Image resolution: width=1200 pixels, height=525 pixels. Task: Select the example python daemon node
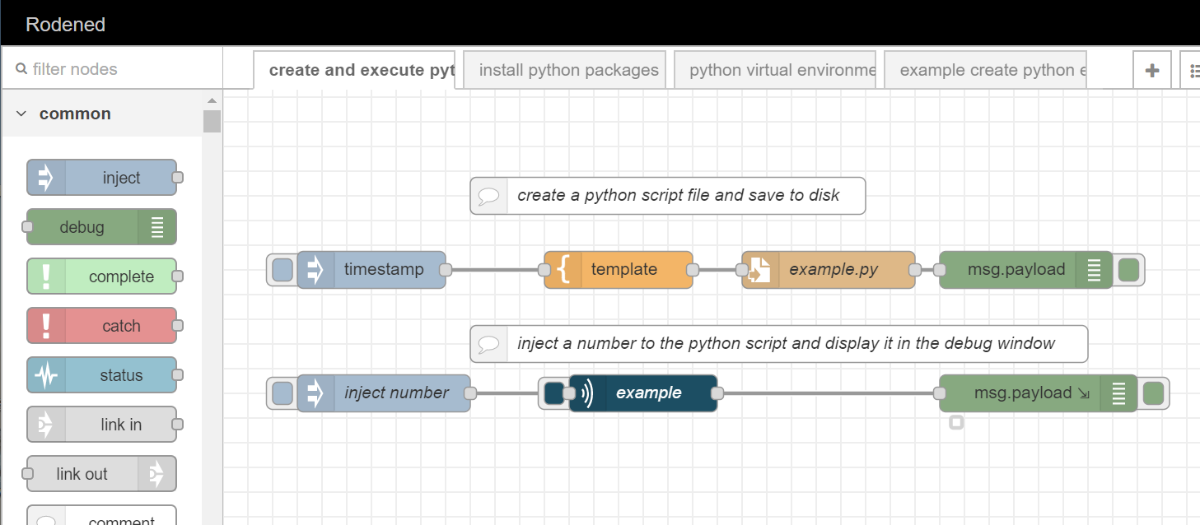click(642, 393)
